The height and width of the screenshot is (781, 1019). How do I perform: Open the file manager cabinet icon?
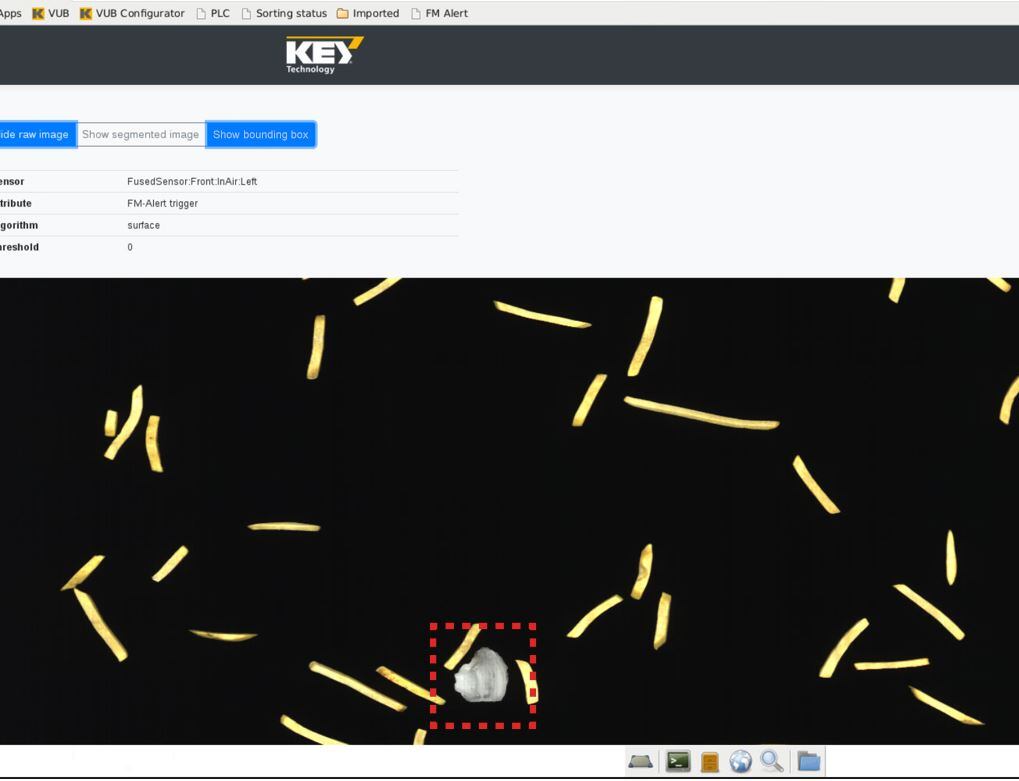pos(709,762)
